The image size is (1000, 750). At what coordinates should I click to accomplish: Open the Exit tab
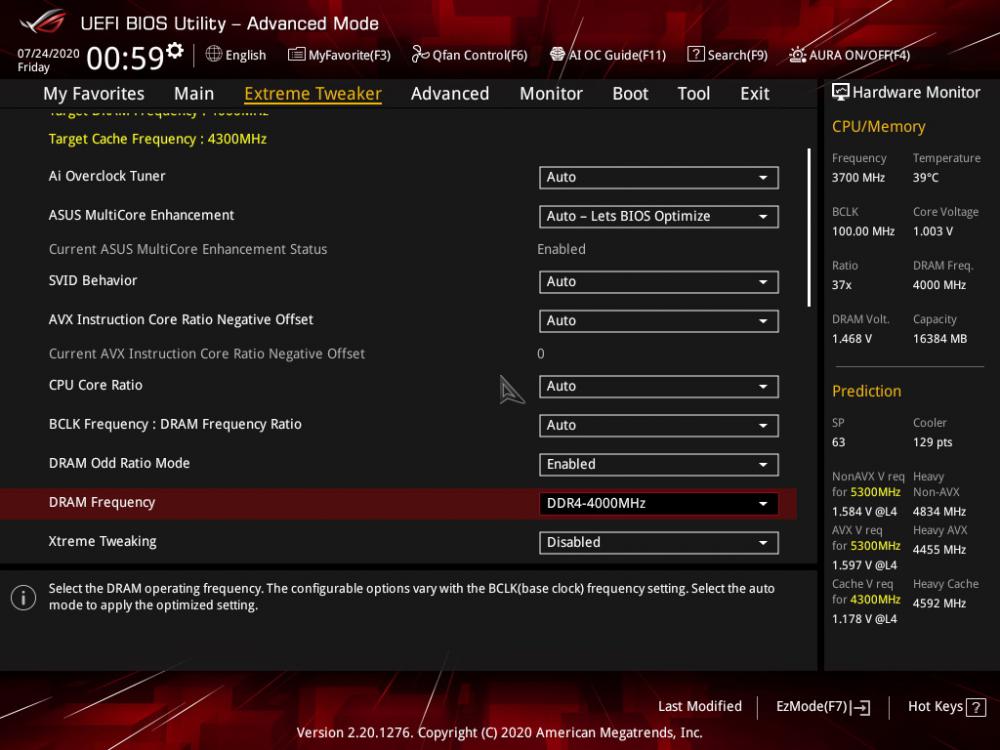click(x=754, y=94)
